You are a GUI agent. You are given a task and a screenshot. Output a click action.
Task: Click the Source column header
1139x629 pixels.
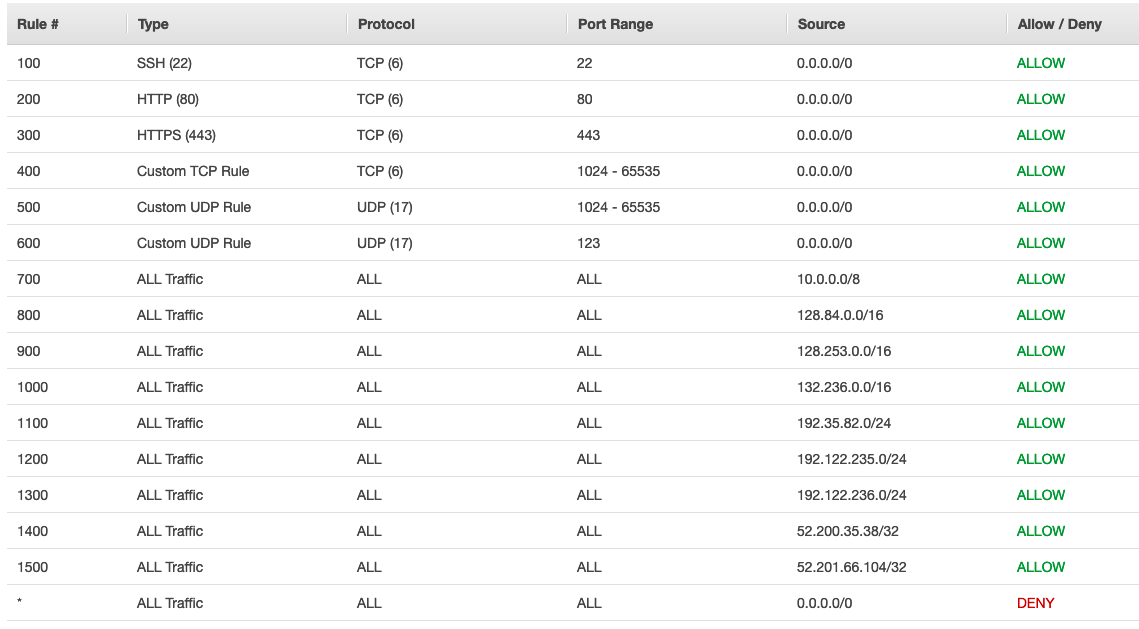click(x=821, y=24)
